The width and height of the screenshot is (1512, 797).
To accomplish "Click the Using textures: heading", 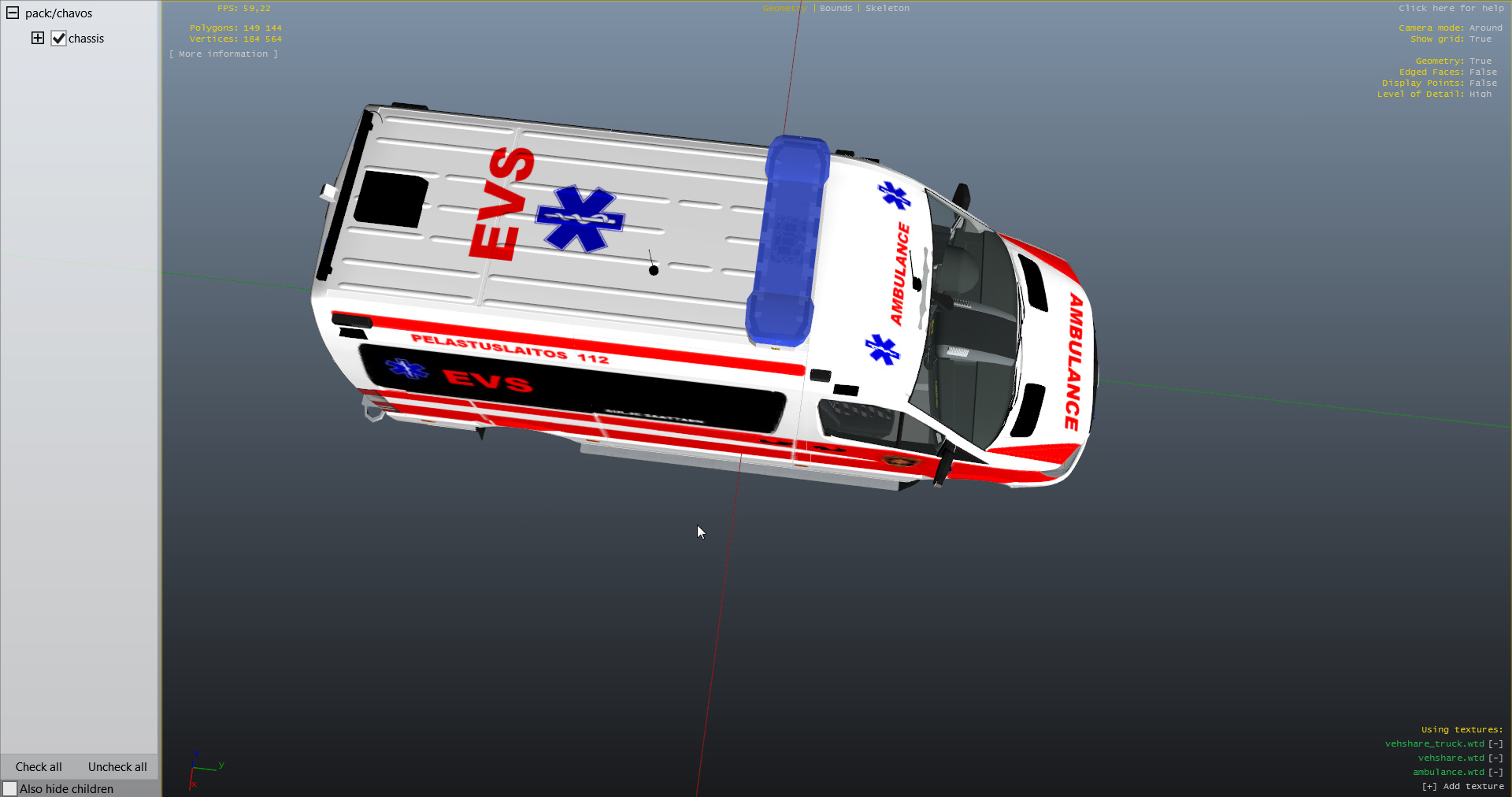I will pyautogui.click(x=1462, y=729).
